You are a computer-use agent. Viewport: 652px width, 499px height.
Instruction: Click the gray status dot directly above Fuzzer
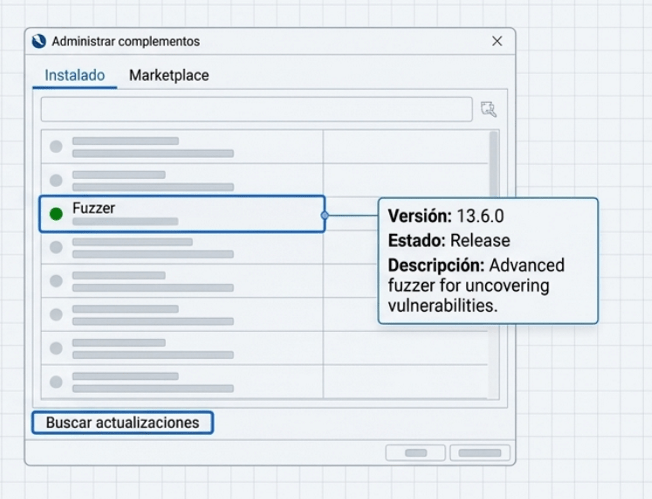tap(56, 180)
